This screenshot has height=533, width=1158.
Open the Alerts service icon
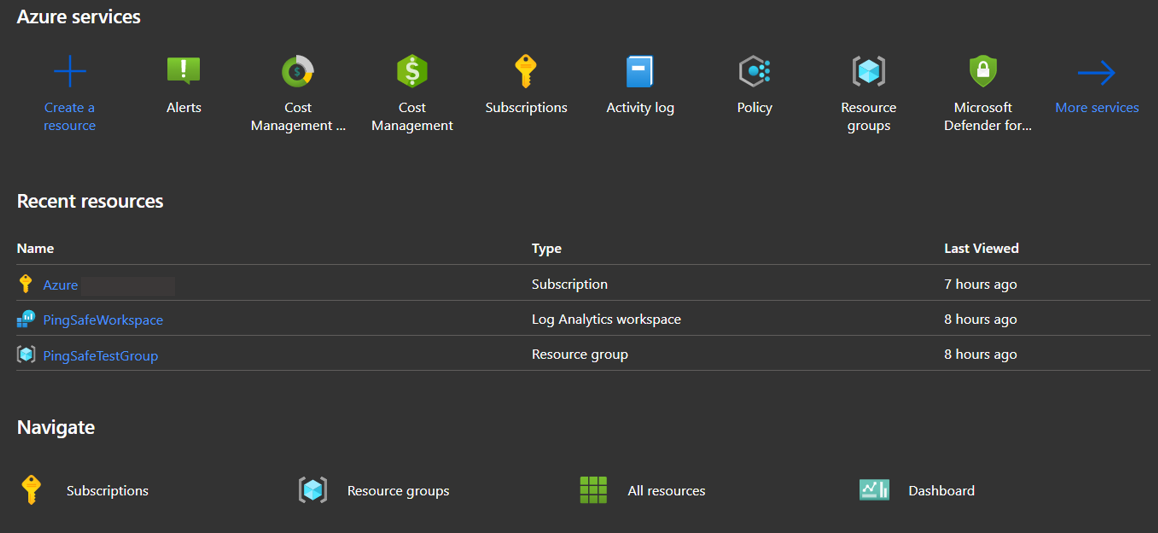pyautogui.click(x=183, y=72)
